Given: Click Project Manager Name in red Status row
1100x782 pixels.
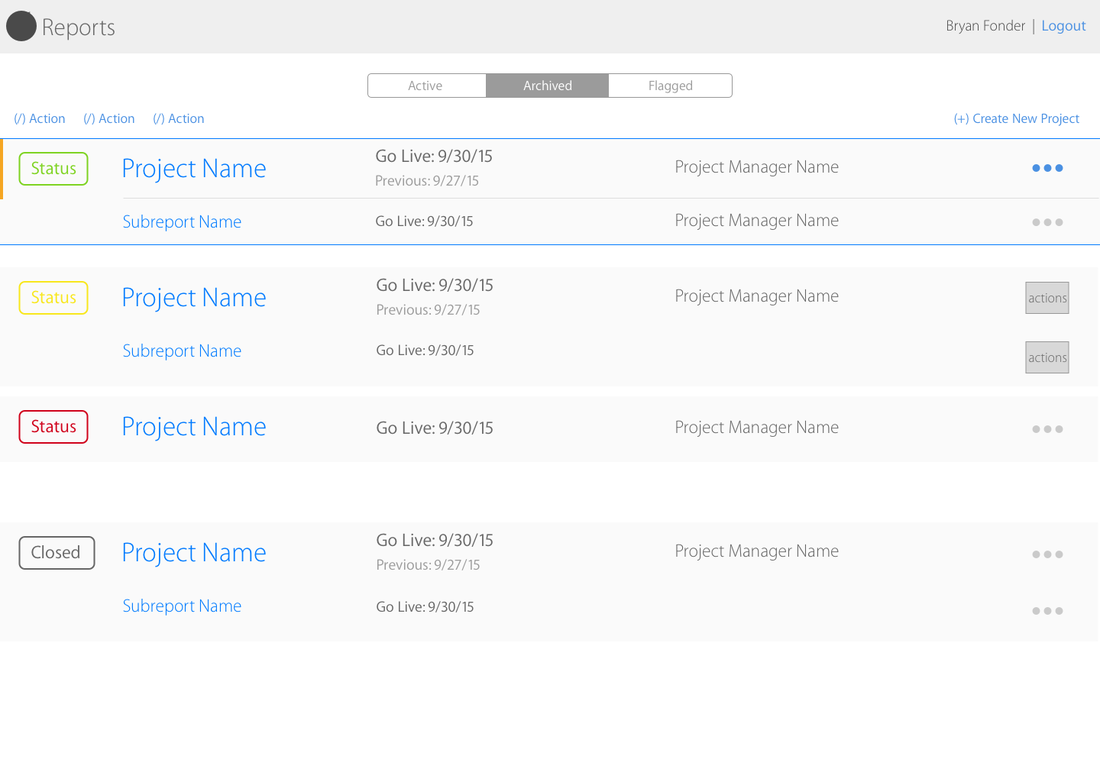Looking at the screenshot, I should point(756,428).
